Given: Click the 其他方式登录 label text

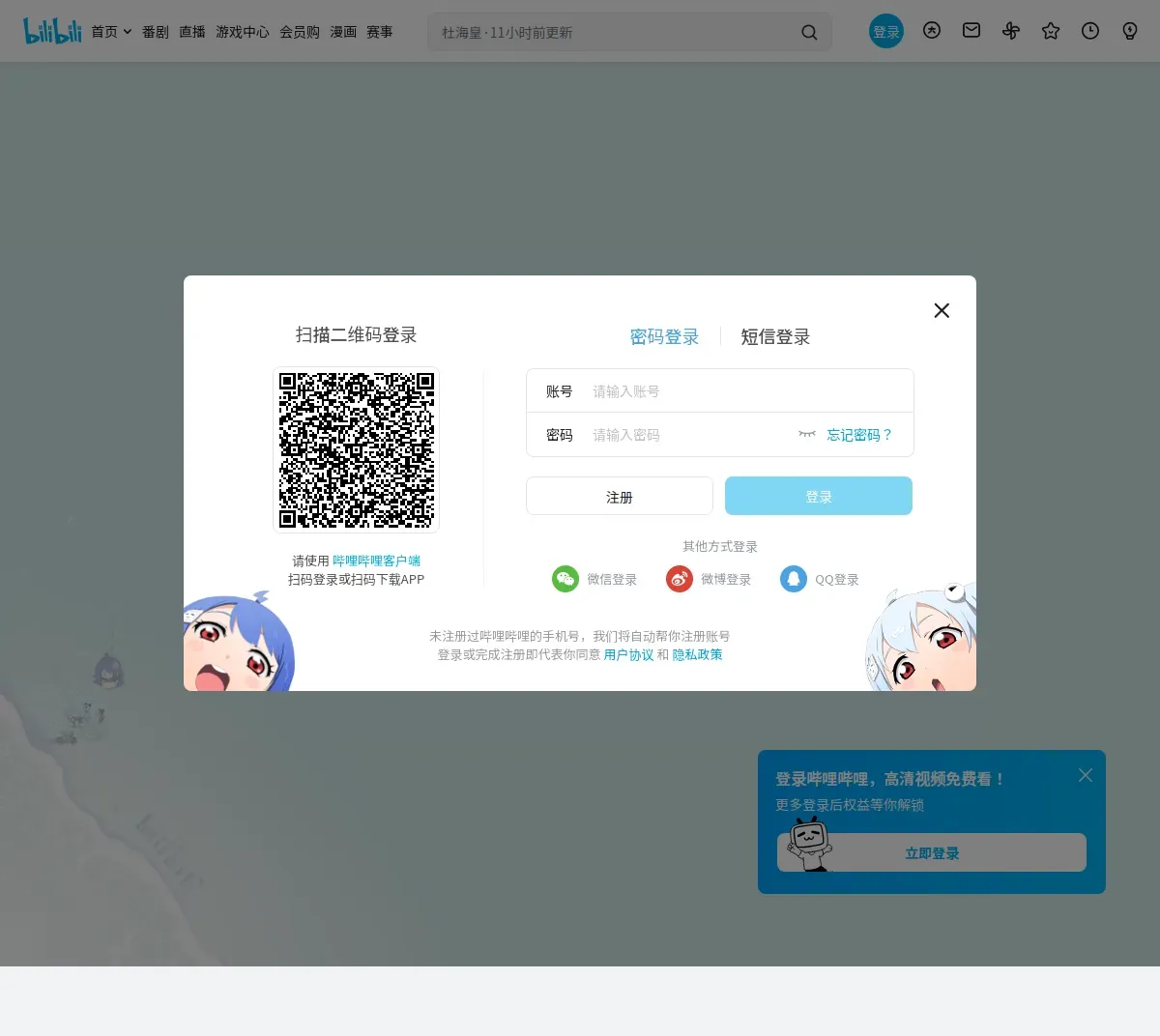Looking at the screenshot, I should coord(720,546).
